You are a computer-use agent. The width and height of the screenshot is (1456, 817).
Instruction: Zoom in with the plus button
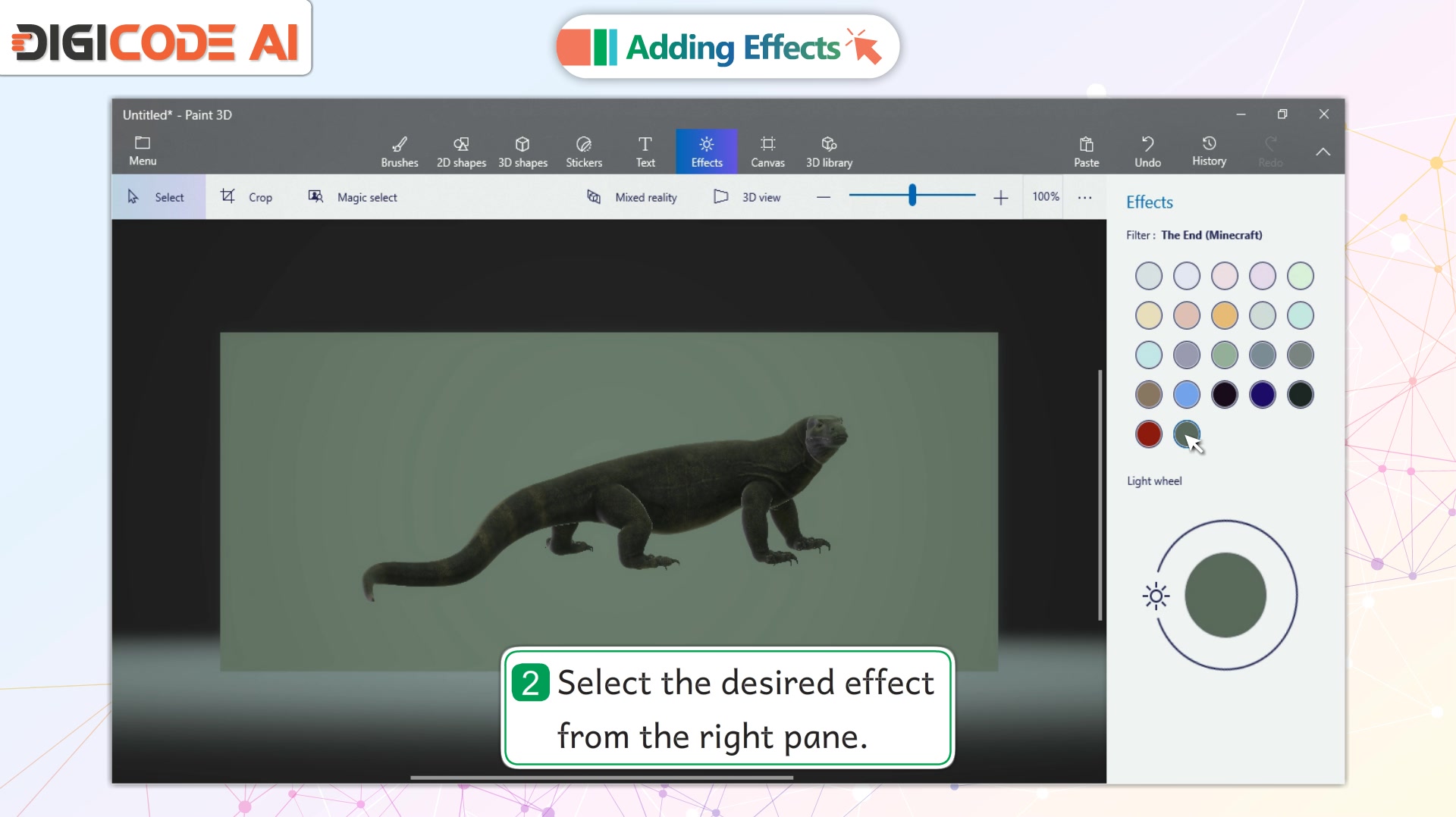pyautogui.click(x=1001, y=198)
